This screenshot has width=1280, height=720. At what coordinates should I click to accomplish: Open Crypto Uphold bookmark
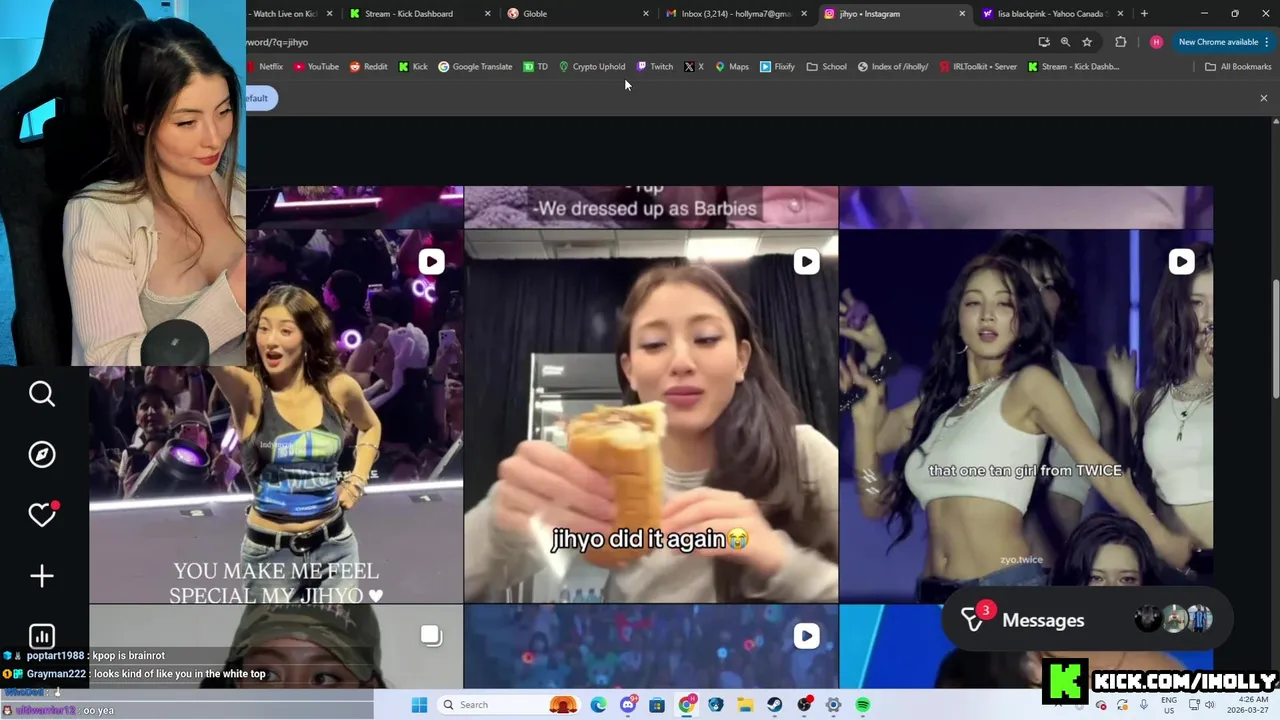pos(592,67)
